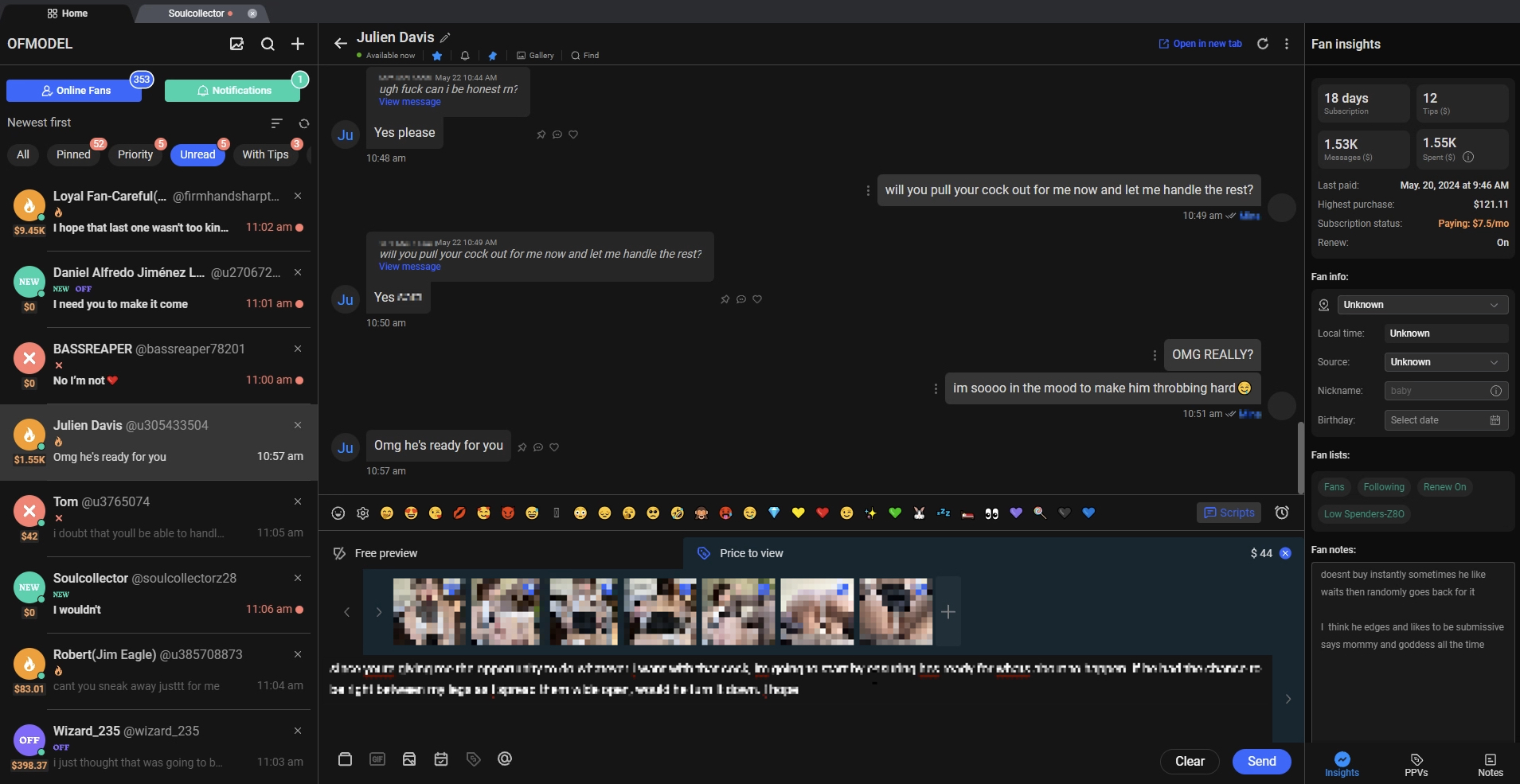
Task: Click the scheduled message alarm clock icon
Action: tap(1281, 513)
